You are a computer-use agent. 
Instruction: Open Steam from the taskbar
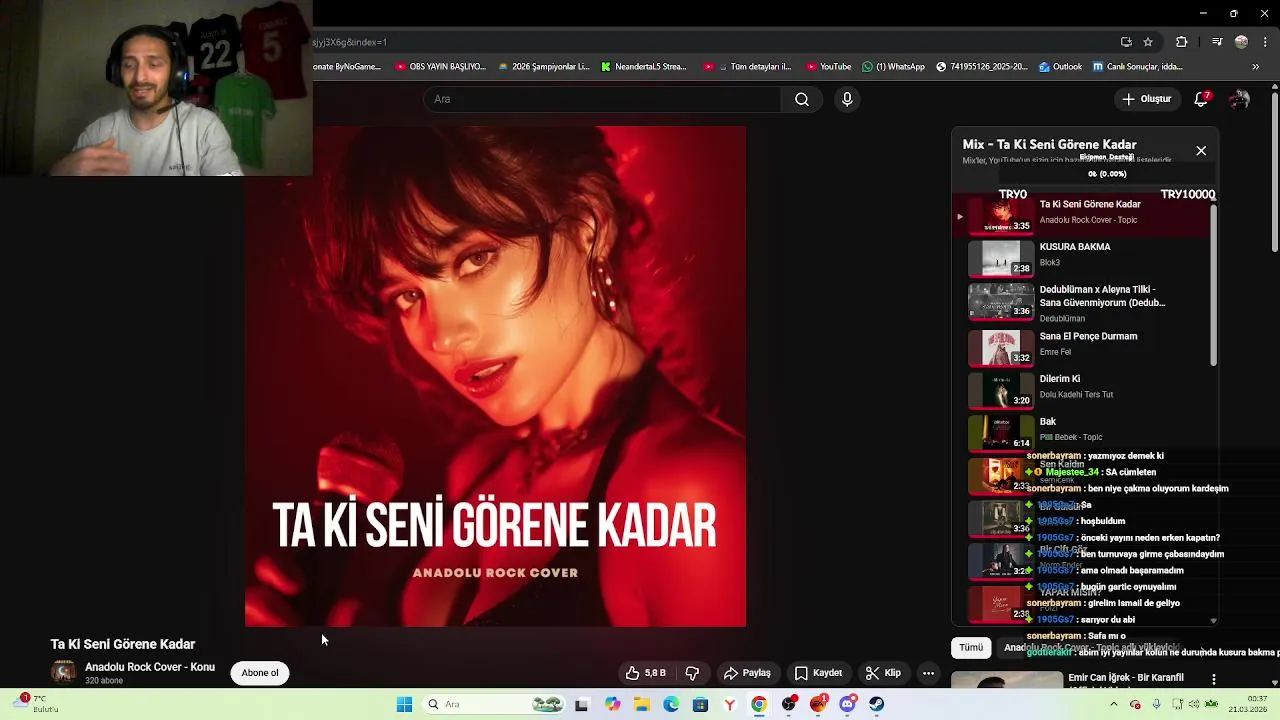click(877, 704)
